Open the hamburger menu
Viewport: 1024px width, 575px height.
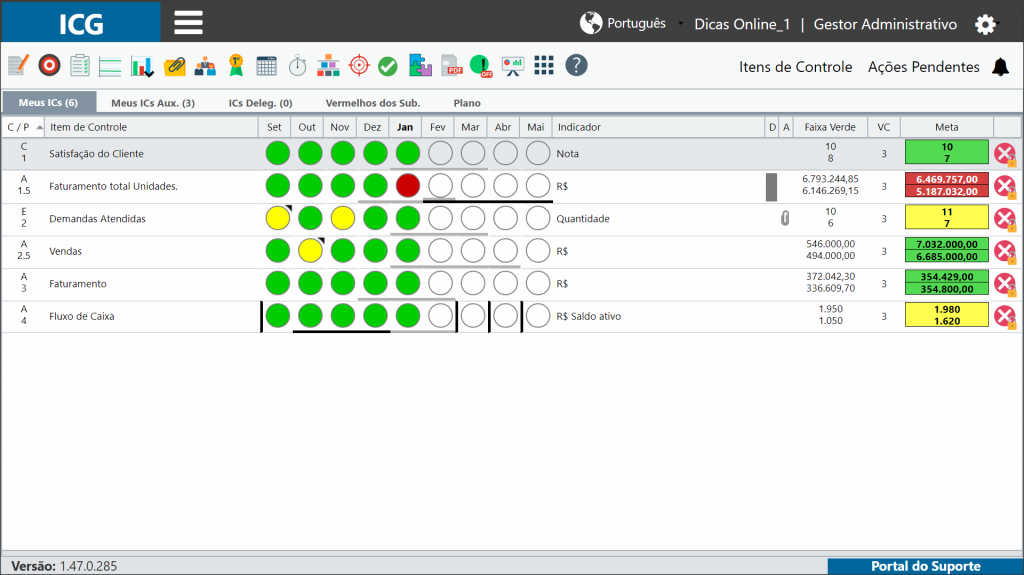[x=188, y=23]
